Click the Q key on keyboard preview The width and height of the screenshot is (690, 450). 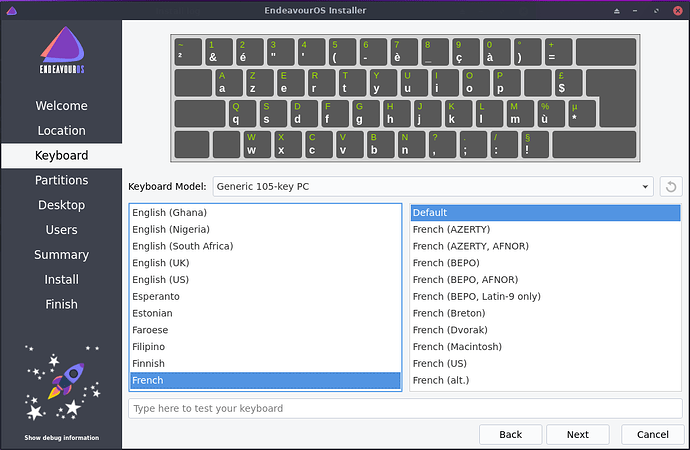coord(242,113)
